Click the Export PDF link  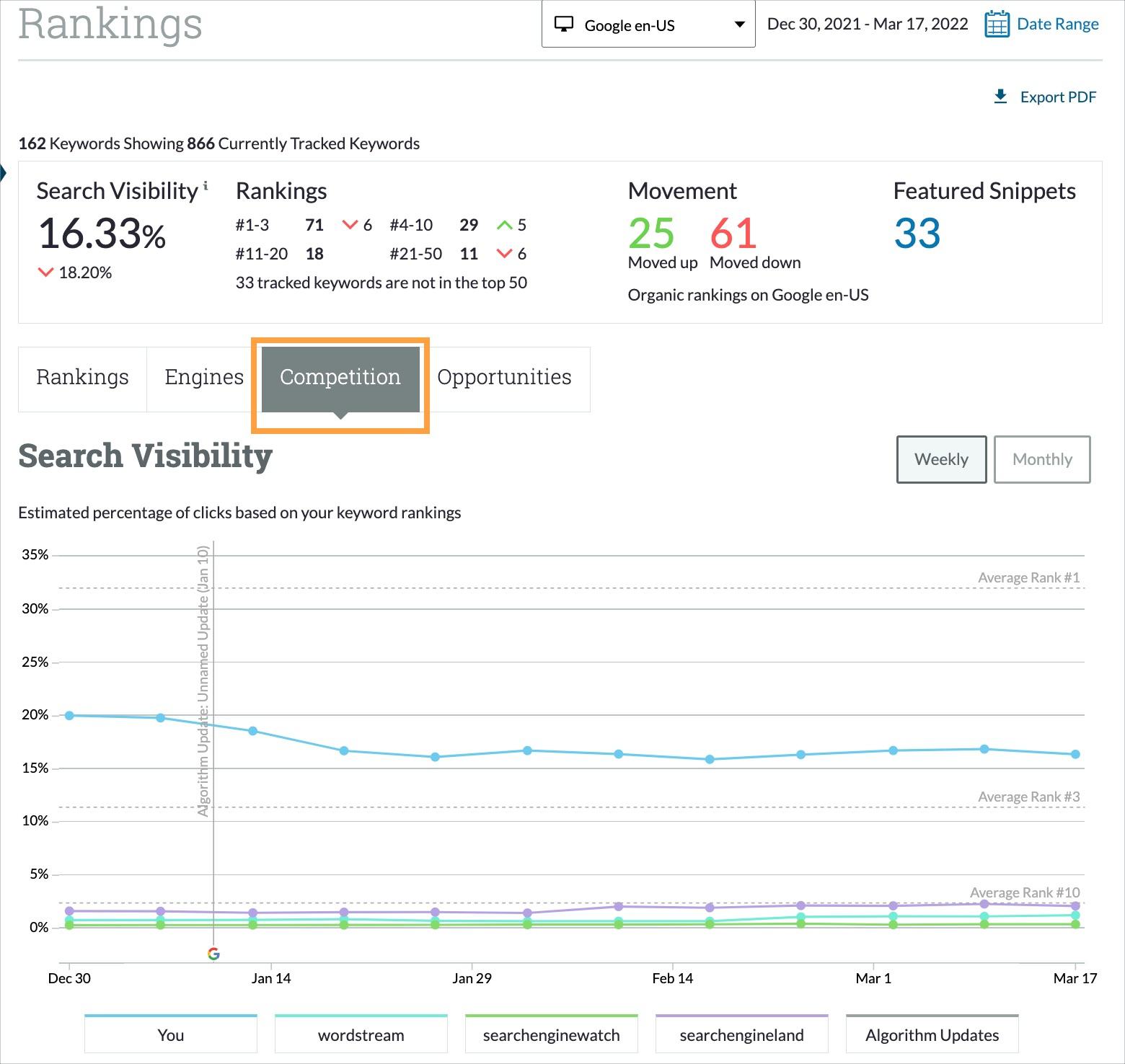click(x=1058, y=96)
